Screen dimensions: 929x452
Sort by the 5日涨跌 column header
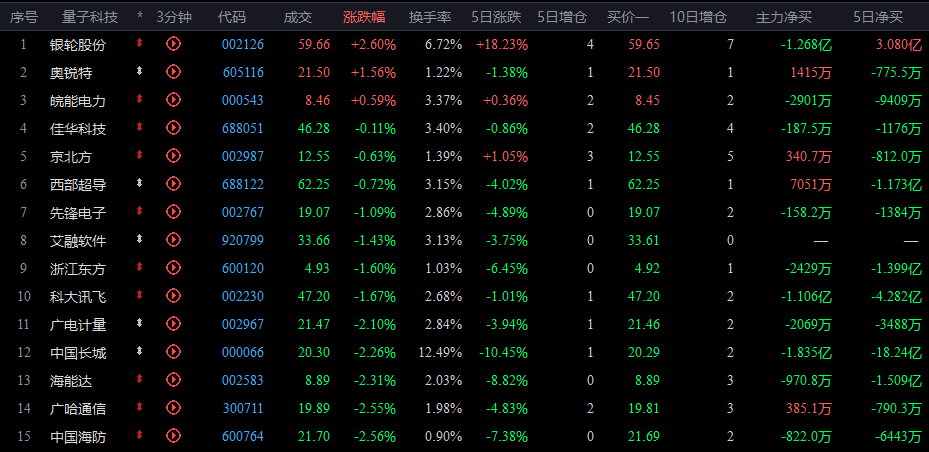[496, 17]
